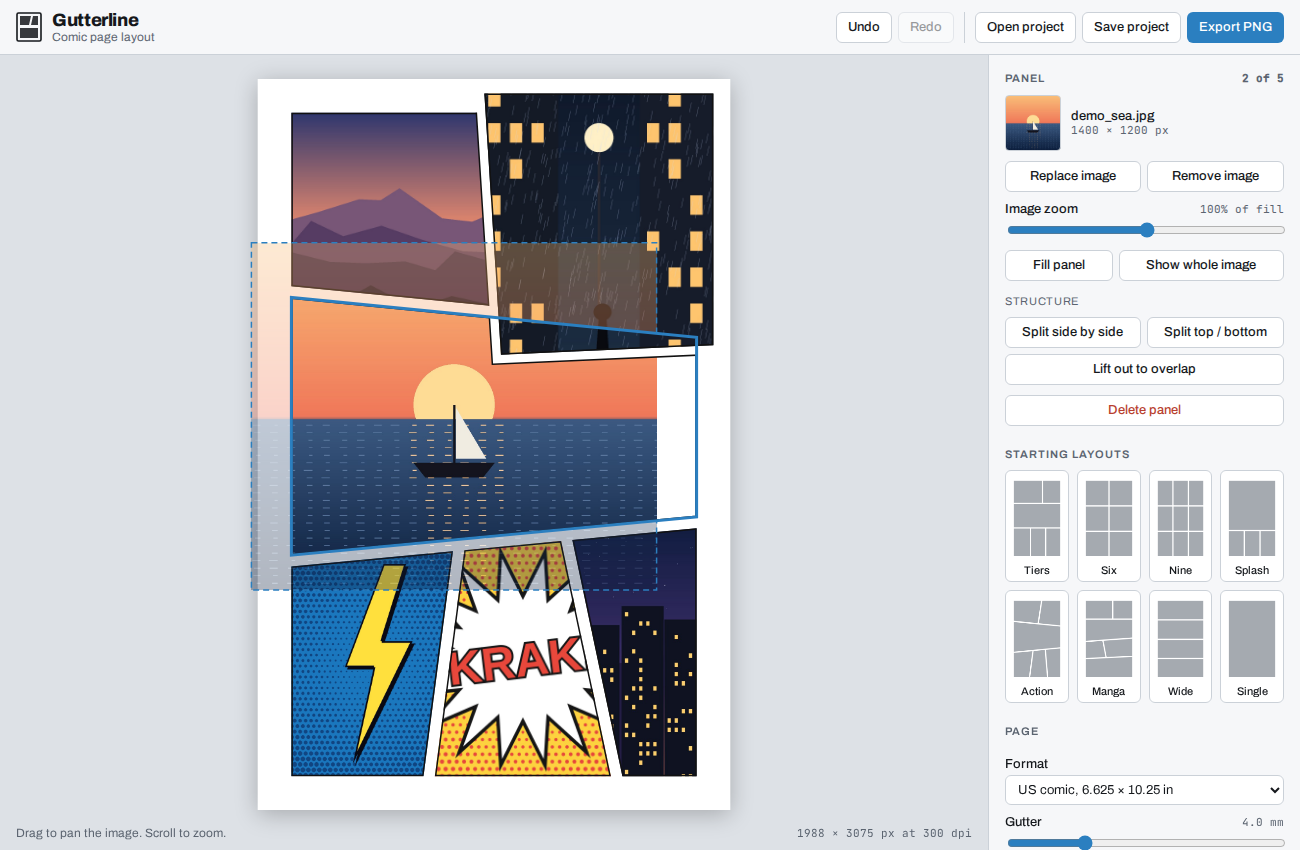
Task: Save the current project
Action: [1132, 27]
